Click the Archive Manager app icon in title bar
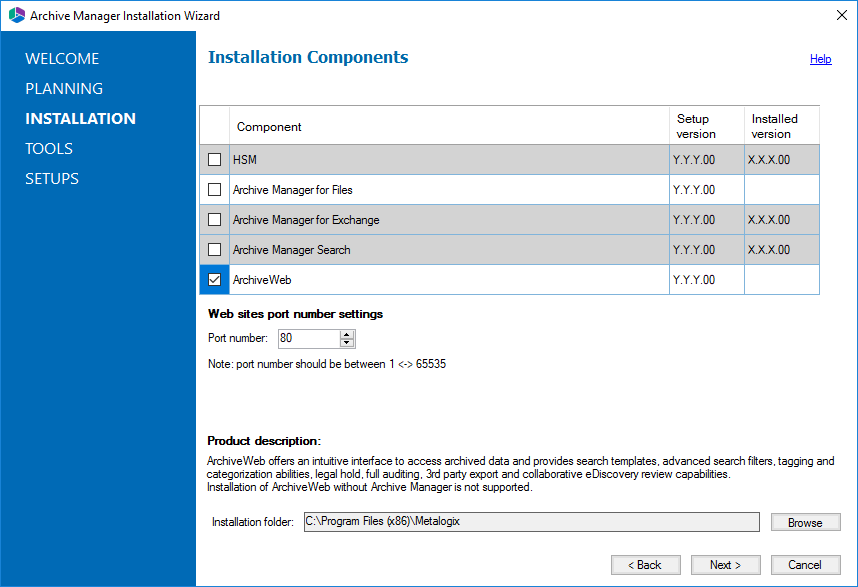This screenshot has height=587, width=858. click(16, 16)
